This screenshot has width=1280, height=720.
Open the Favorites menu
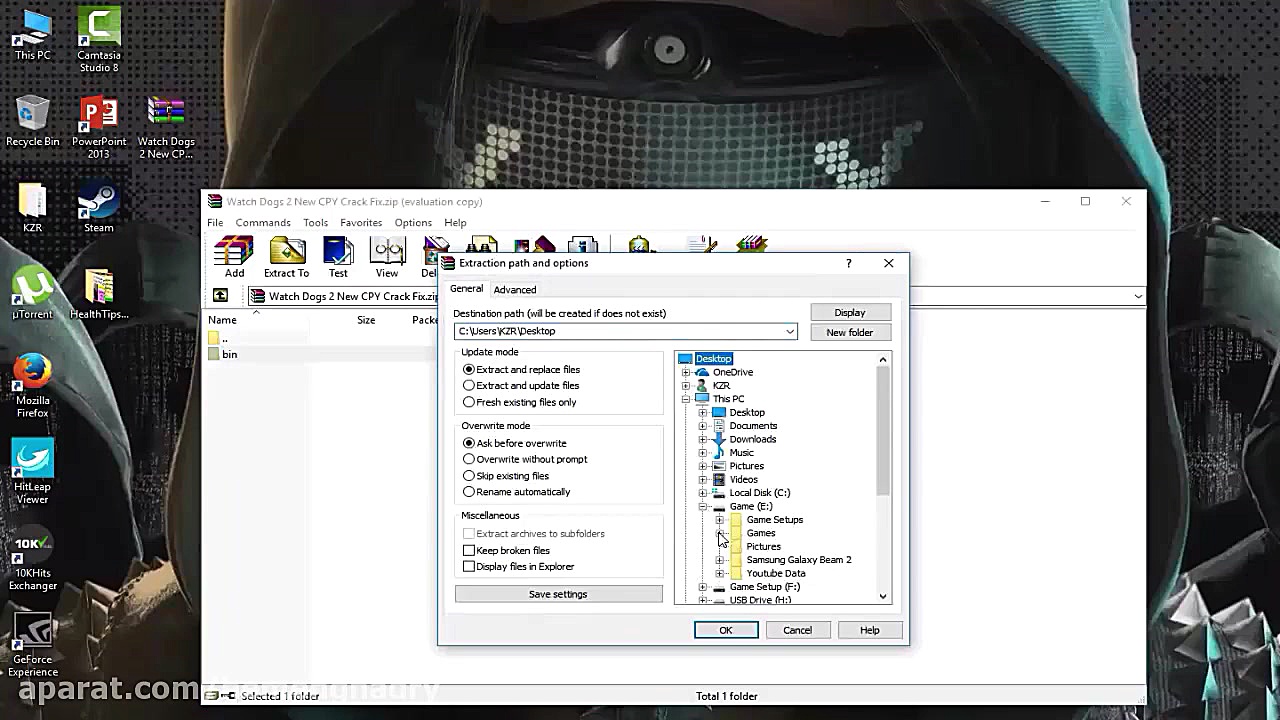pos(361,223)
